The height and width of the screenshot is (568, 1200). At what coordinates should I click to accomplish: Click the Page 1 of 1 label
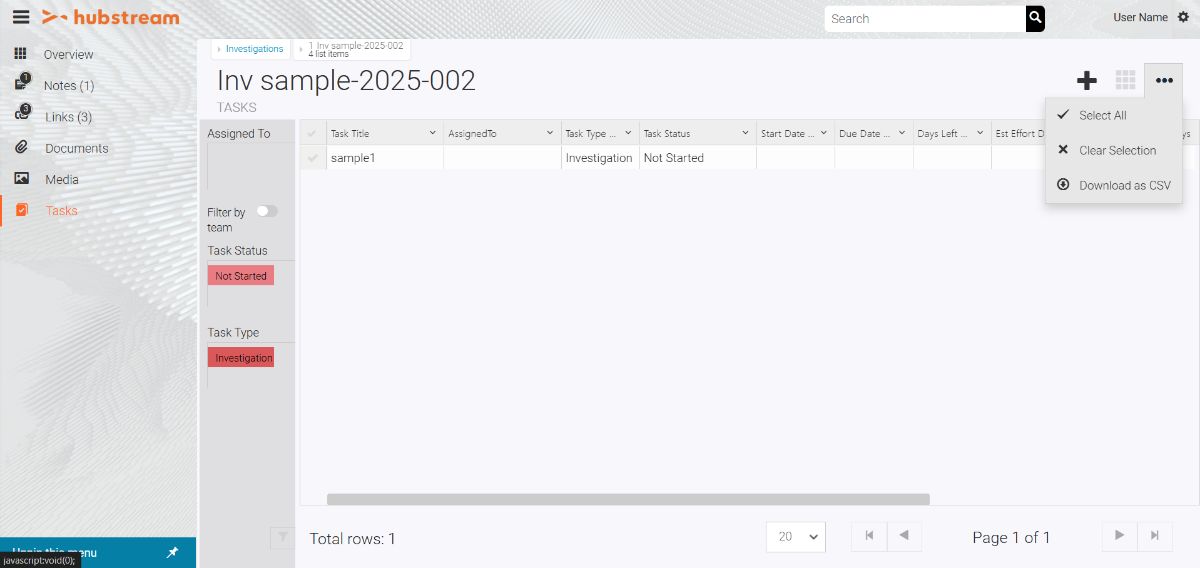click(x=1011, y=537)
